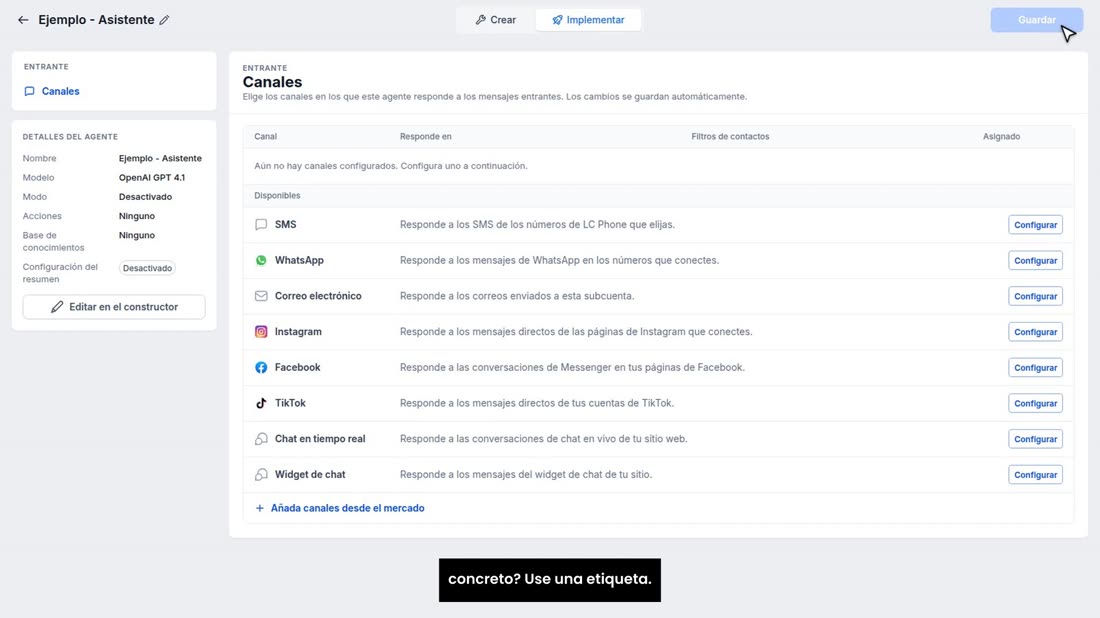This screenshot has width=1100, height=618.
Task: Configure the Widget de chat channel
Action: (1035, 475)
